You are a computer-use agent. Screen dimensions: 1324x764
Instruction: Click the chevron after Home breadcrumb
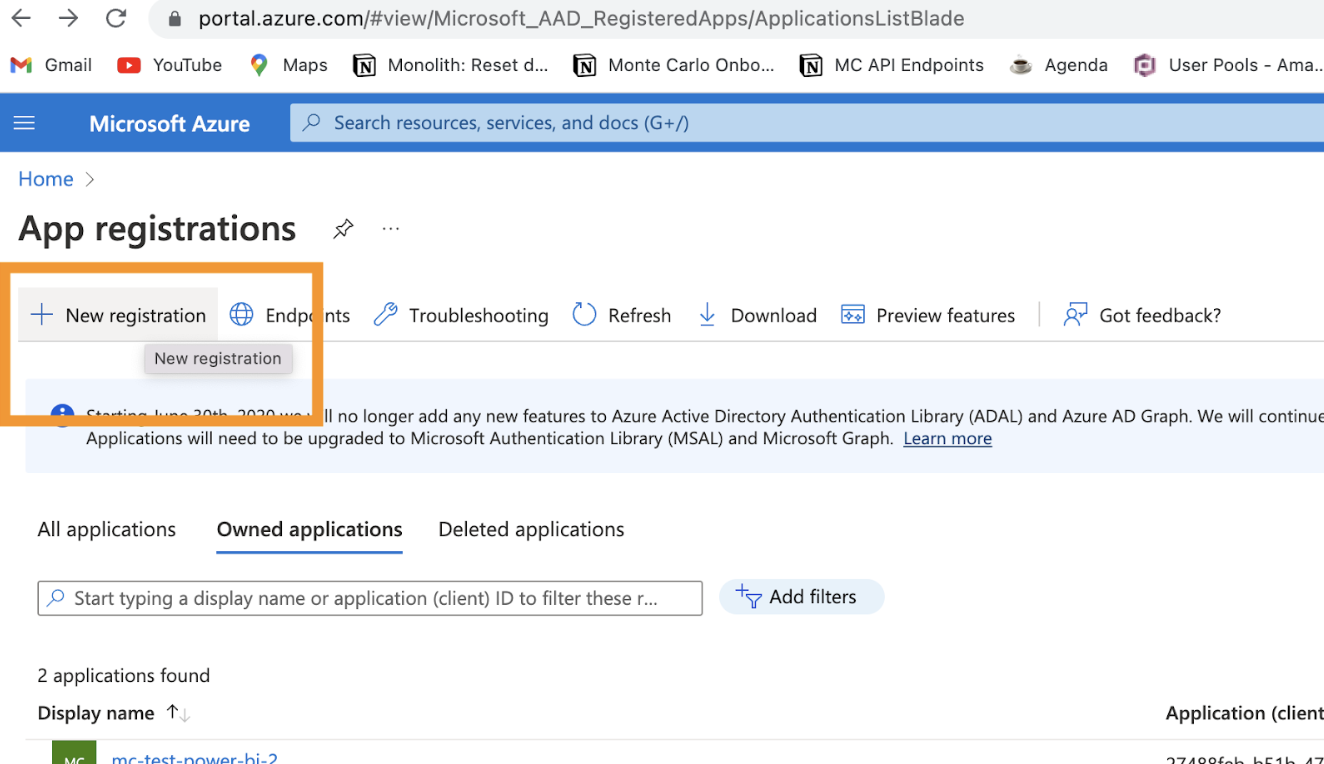pos(90,179)
